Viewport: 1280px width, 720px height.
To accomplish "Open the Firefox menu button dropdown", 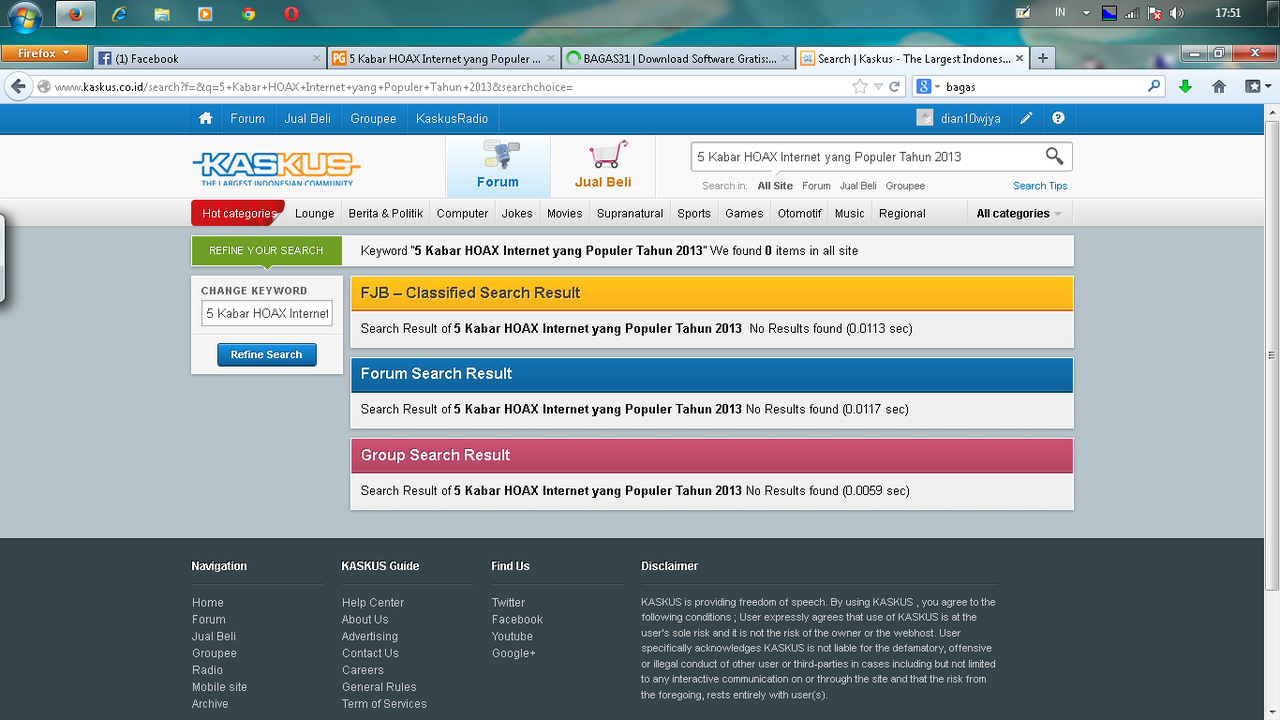I will 44,53.
